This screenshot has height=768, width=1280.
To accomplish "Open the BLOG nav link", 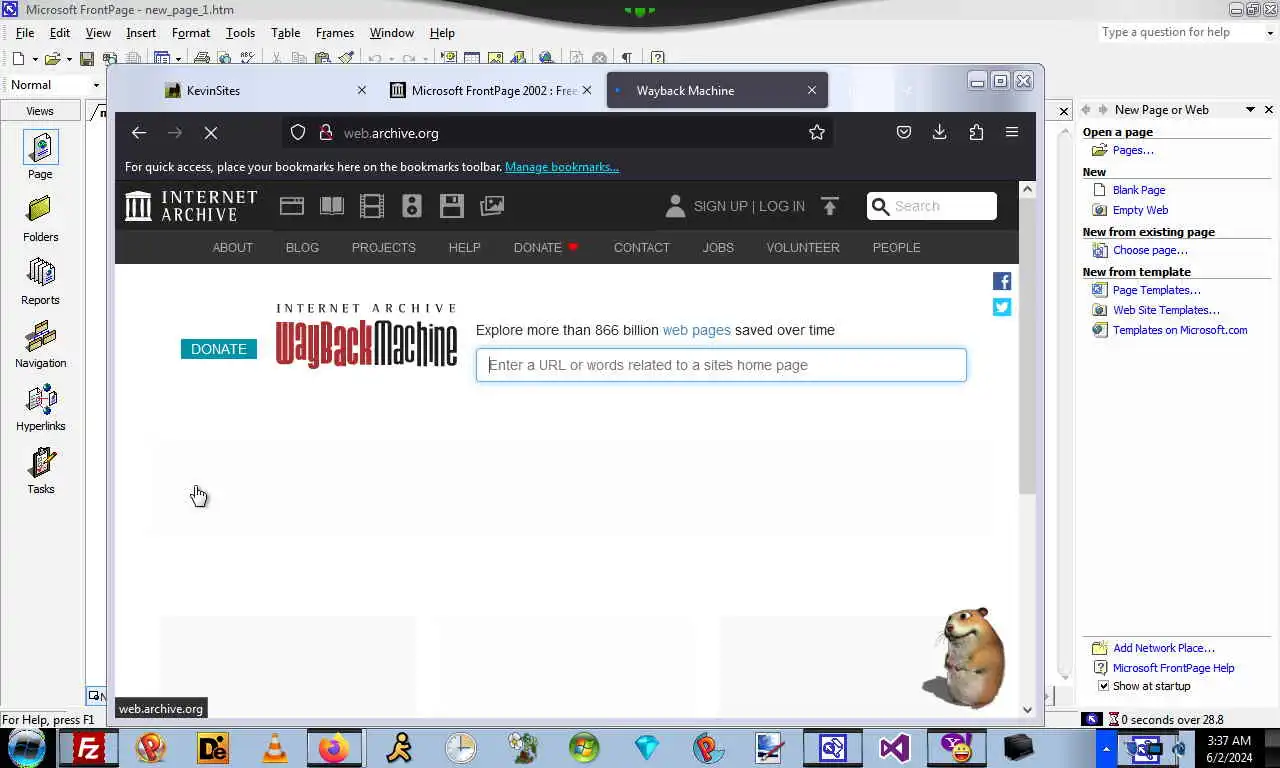I will click(x=302, y=248).
